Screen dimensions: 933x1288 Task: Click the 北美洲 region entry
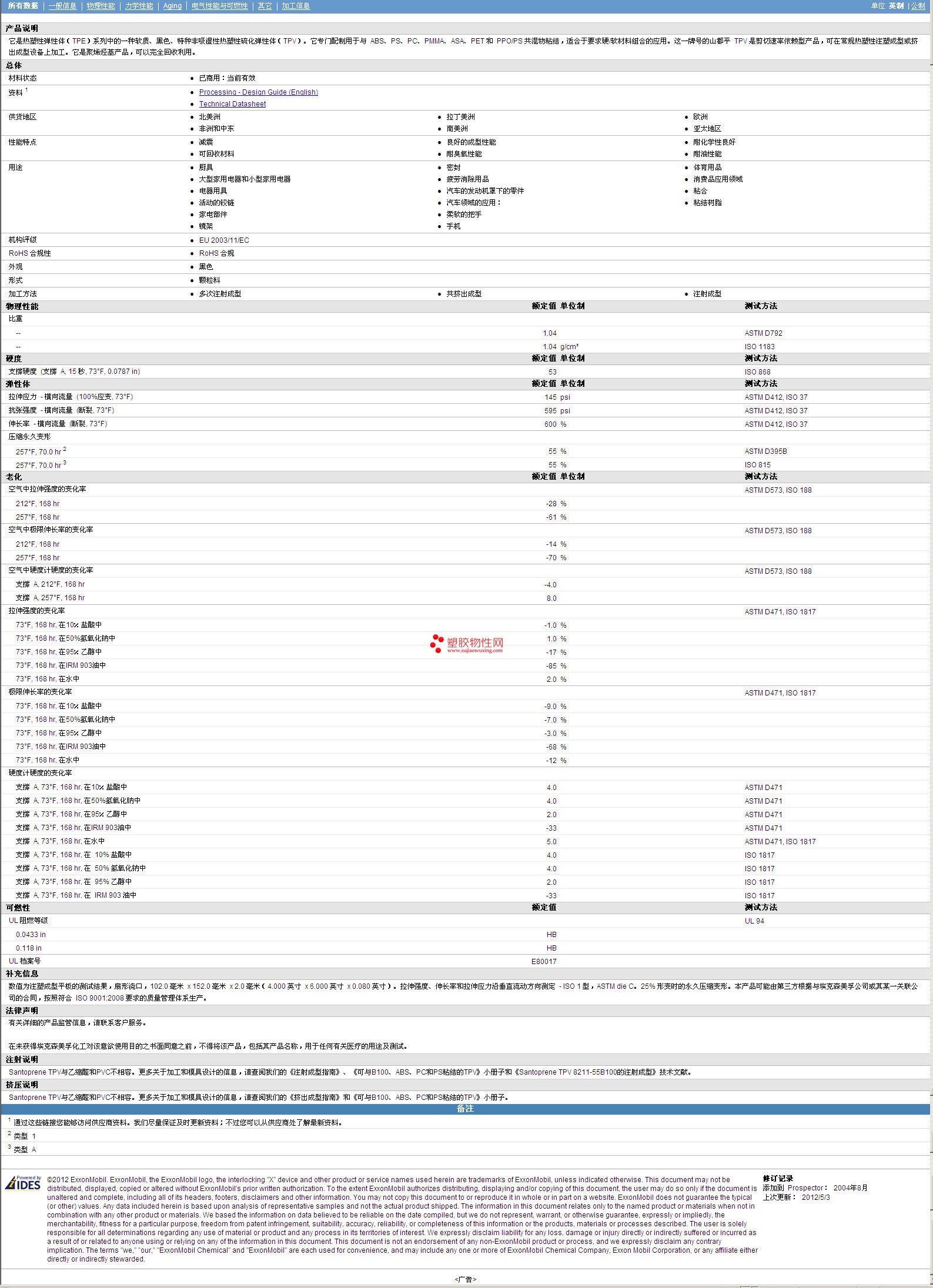point(209,117)
